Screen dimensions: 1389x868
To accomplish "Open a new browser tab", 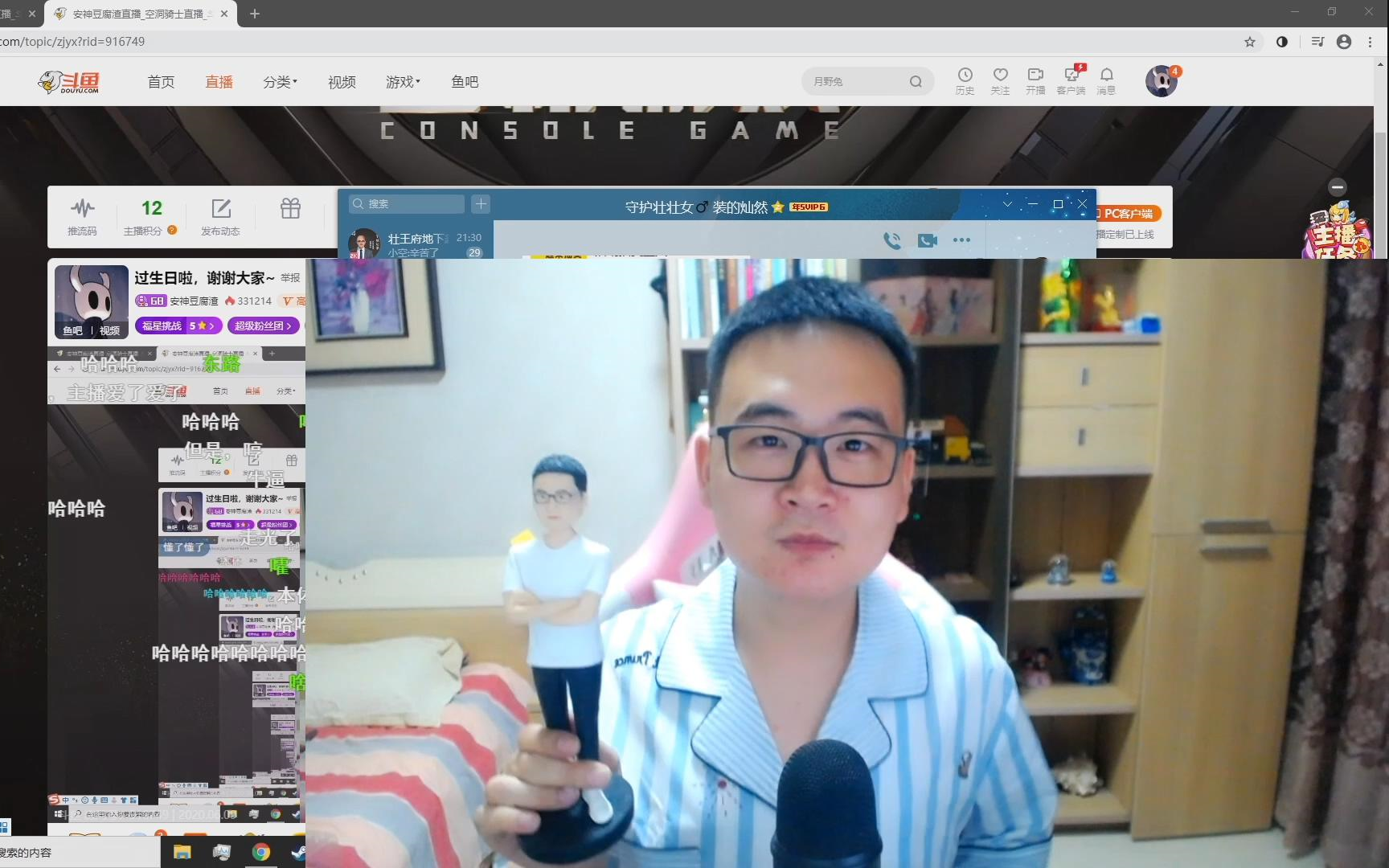I will click(x=255, y=14).
